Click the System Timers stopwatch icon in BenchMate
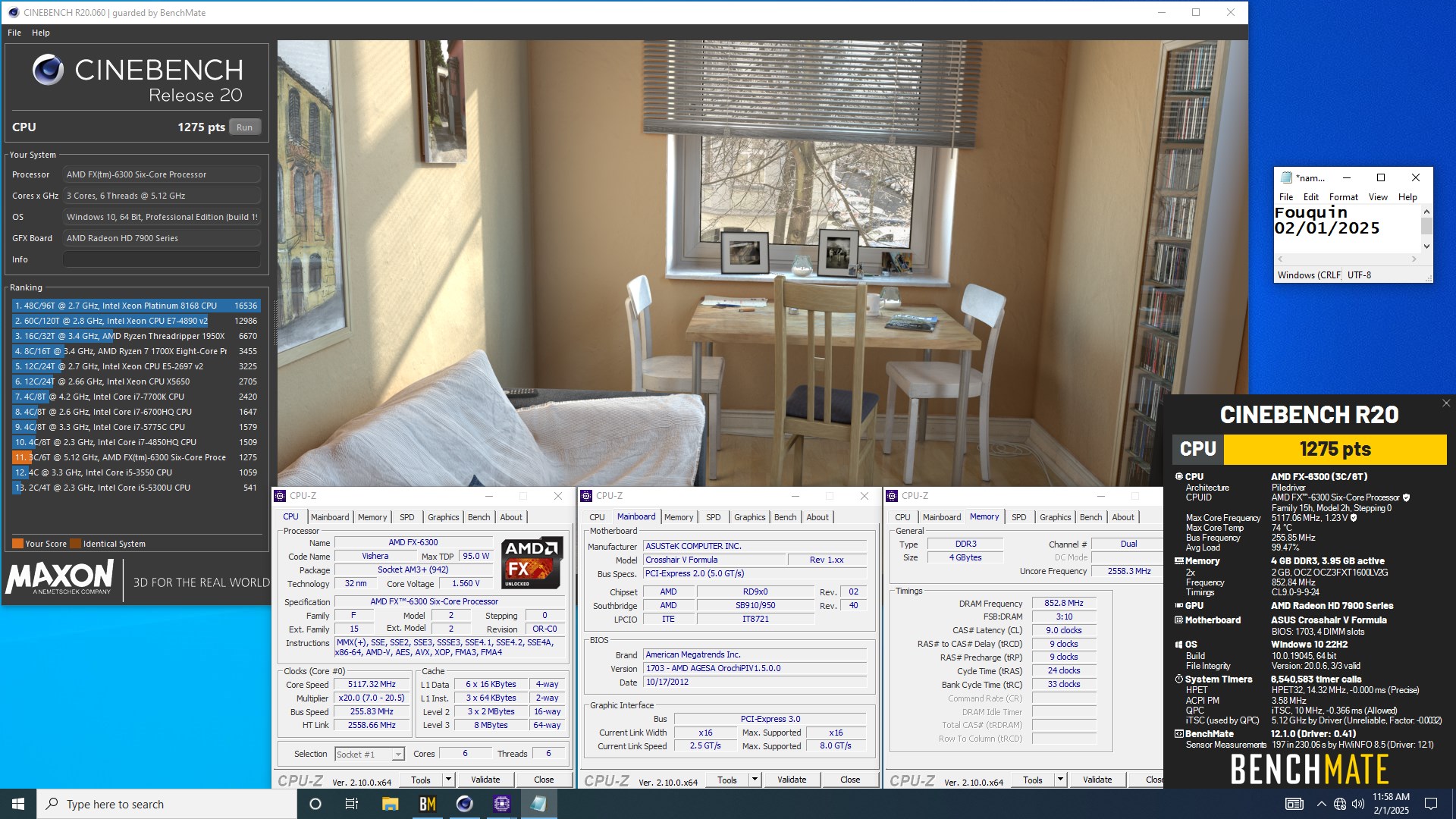Viewport: 1456px width, 819px height. point(1179,679)
